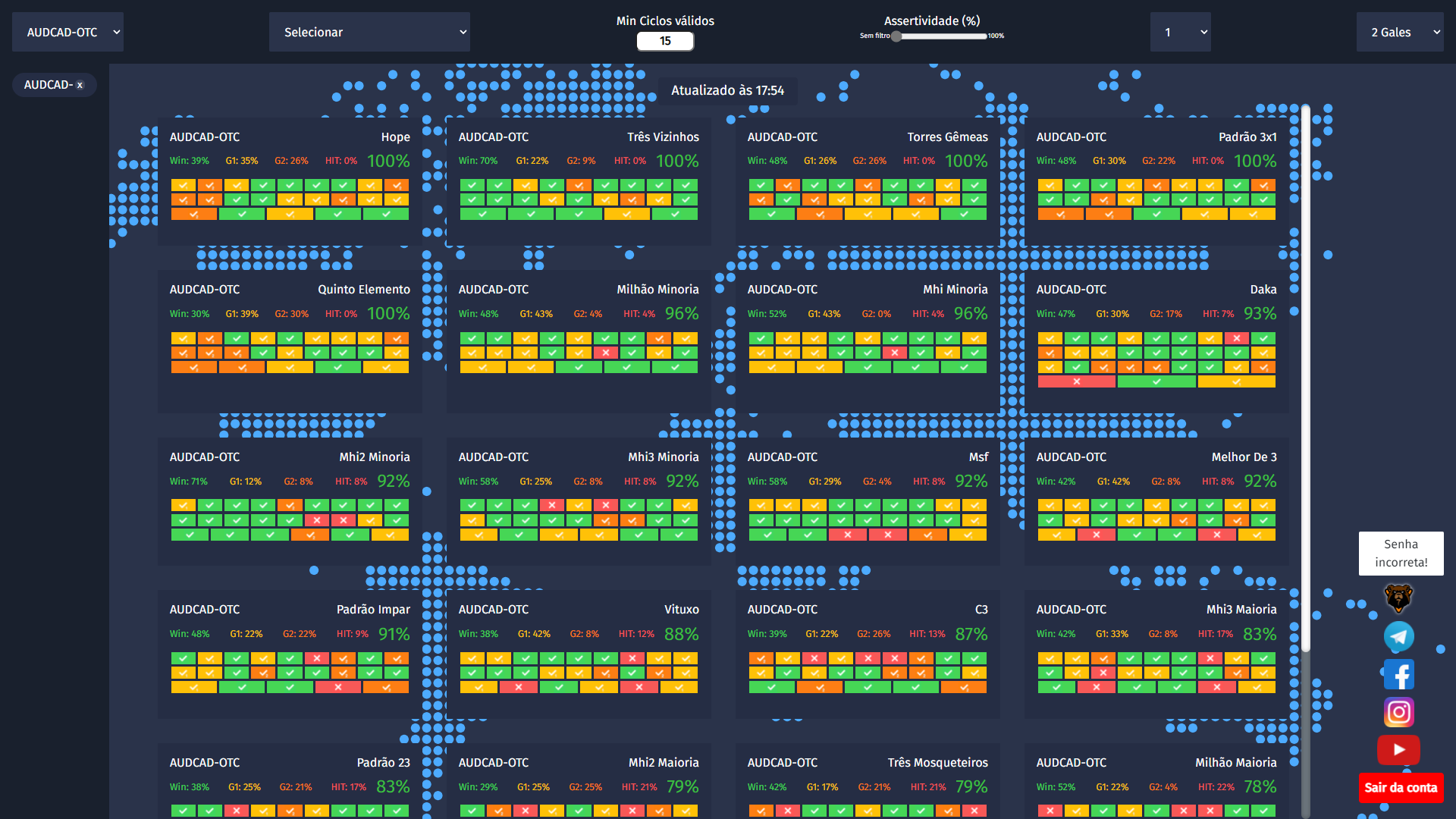
Task: Expand the Selecionar strategy dropdown
Action: 369,32
